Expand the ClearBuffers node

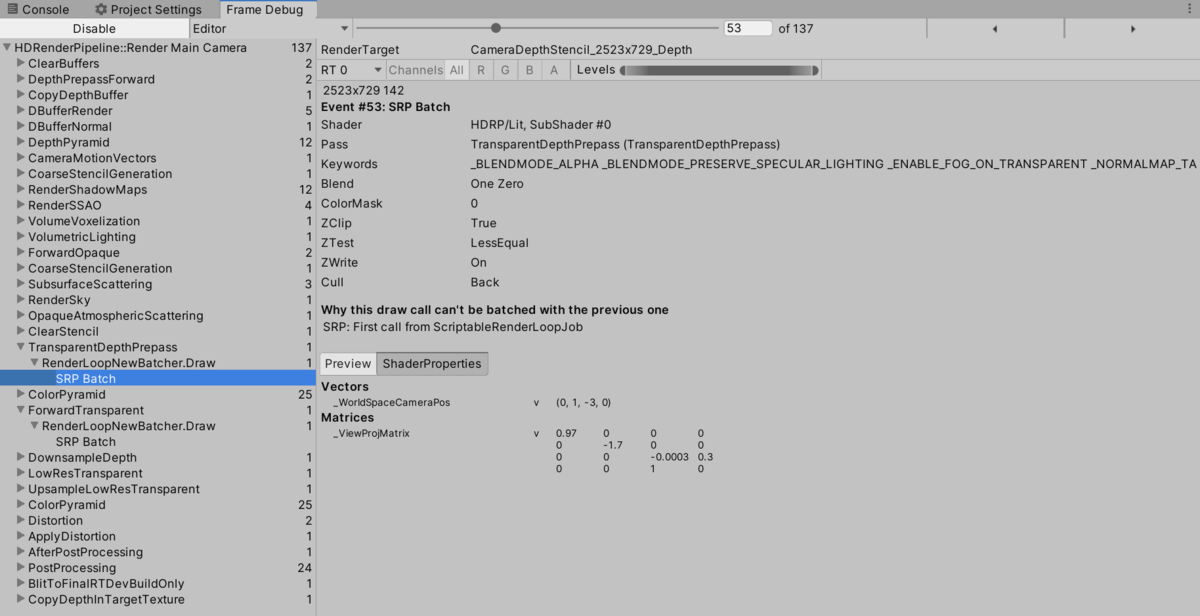click(x=21, y=63)
